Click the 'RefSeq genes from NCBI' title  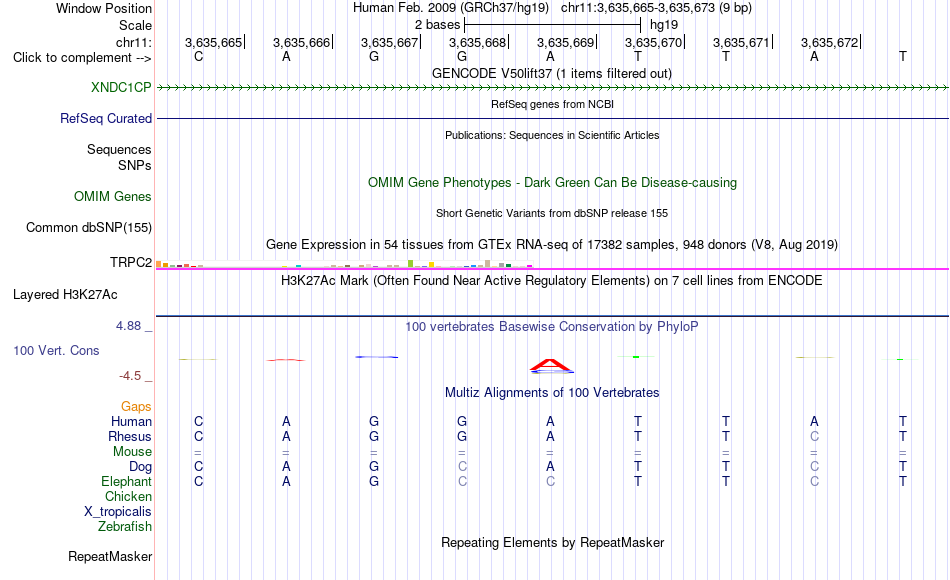[552, 104]
